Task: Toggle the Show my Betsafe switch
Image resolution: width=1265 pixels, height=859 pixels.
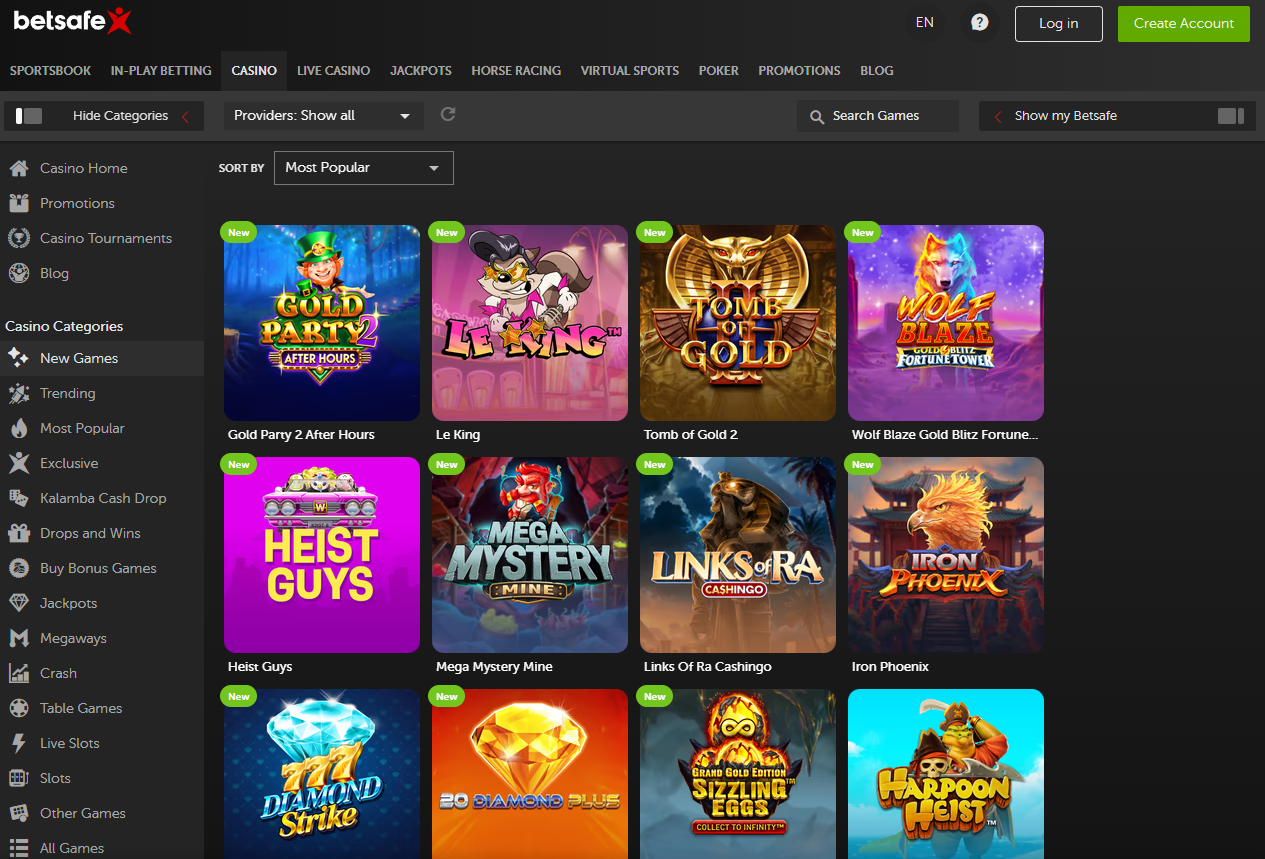Action: tap(1231, 116)
